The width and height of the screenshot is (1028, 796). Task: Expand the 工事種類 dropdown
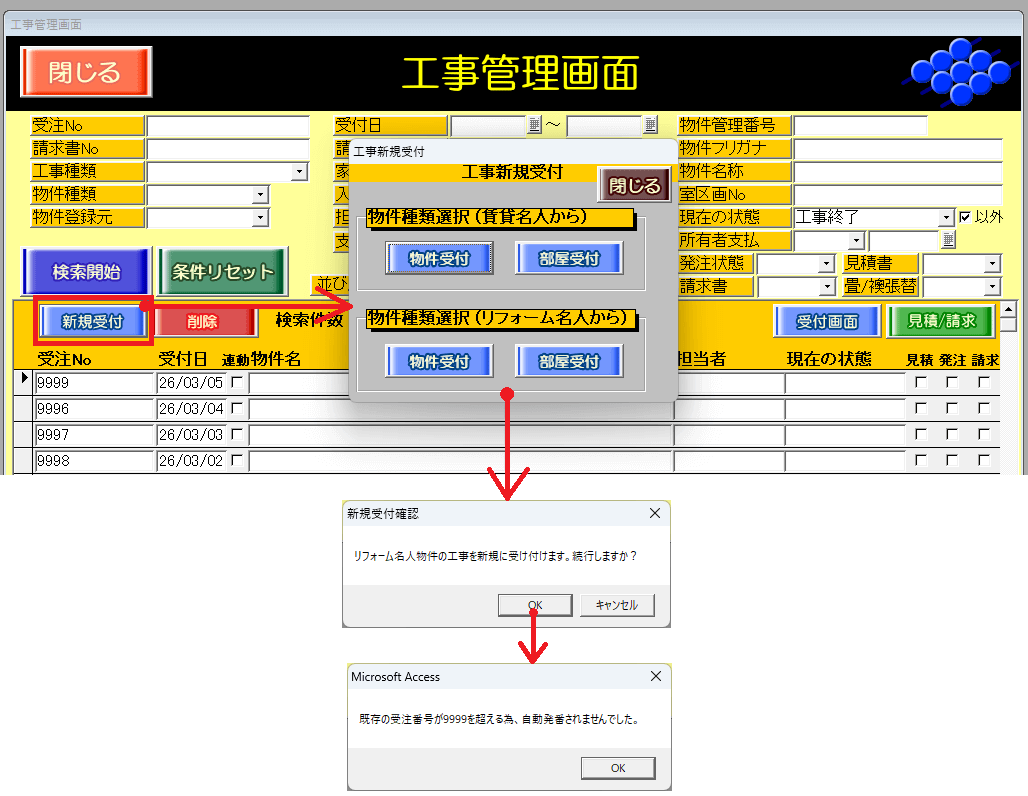pyautogui.click(x=300, y=172)
